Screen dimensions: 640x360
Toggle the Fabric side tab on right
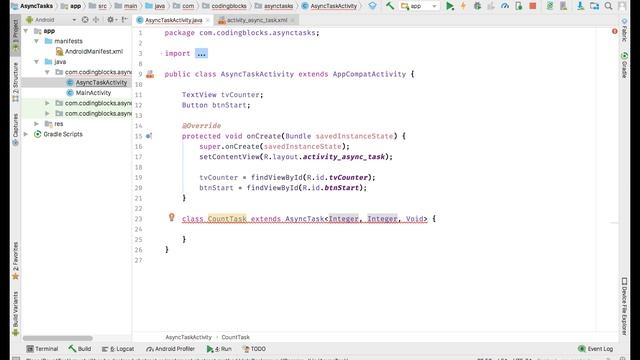point(624,30)
